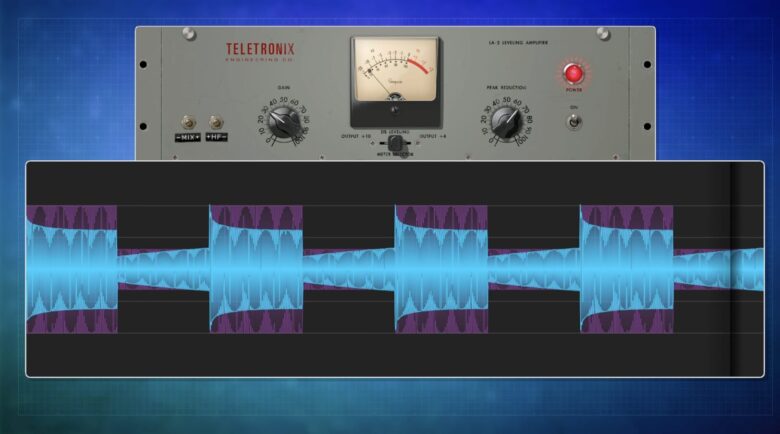Adjust the HF trim screw
The height and width of the screenshot is (434, 780).
[214, 121]
